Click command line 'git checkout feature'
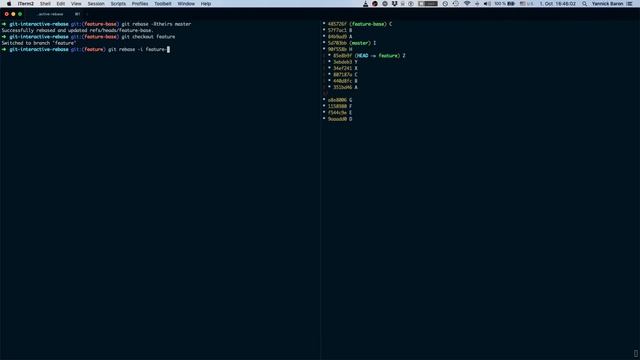Screen dimensions: 640x360 148,37
